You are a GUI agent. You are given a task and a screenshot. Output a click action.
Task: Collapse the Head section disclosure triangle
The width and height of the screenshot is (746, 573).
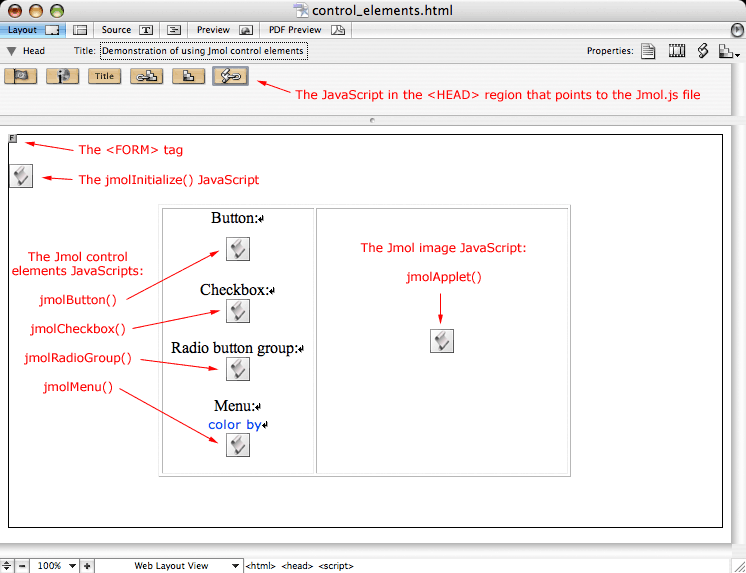(x=11, y=51)
